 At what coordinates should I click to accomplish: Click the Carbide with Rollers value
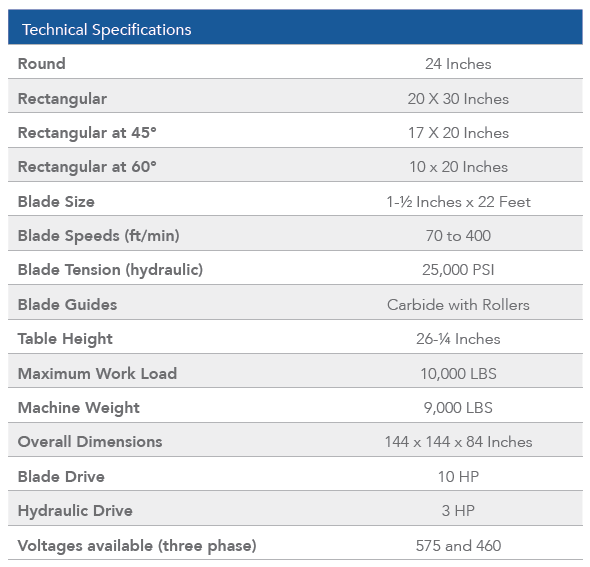tap(458, 305)
